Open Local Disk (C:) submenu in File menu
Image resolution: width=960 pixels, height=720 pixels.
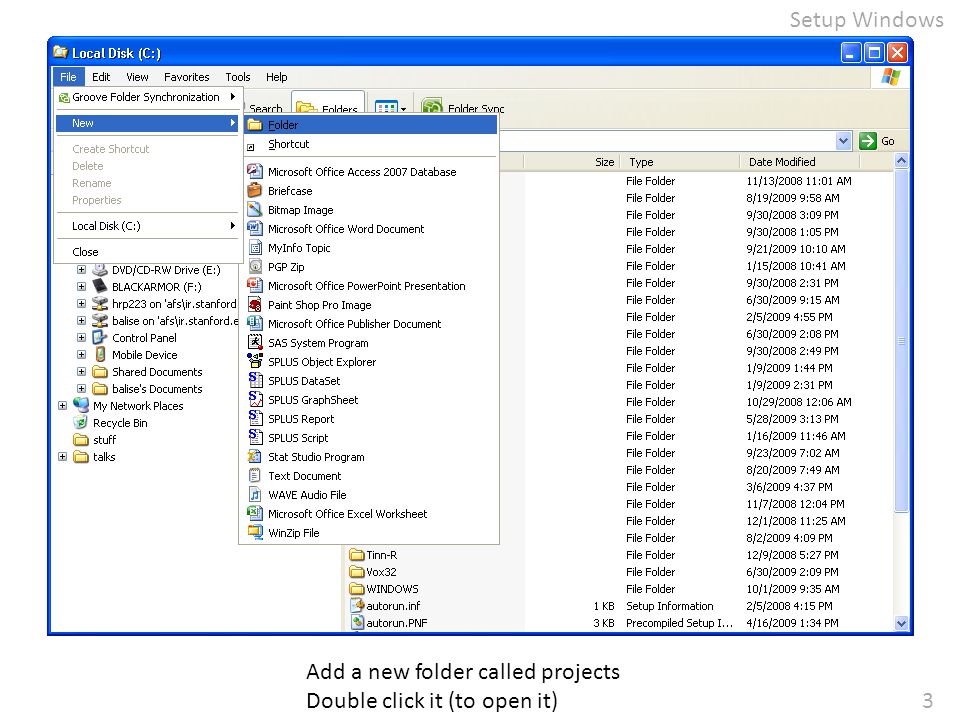(147, 226)
